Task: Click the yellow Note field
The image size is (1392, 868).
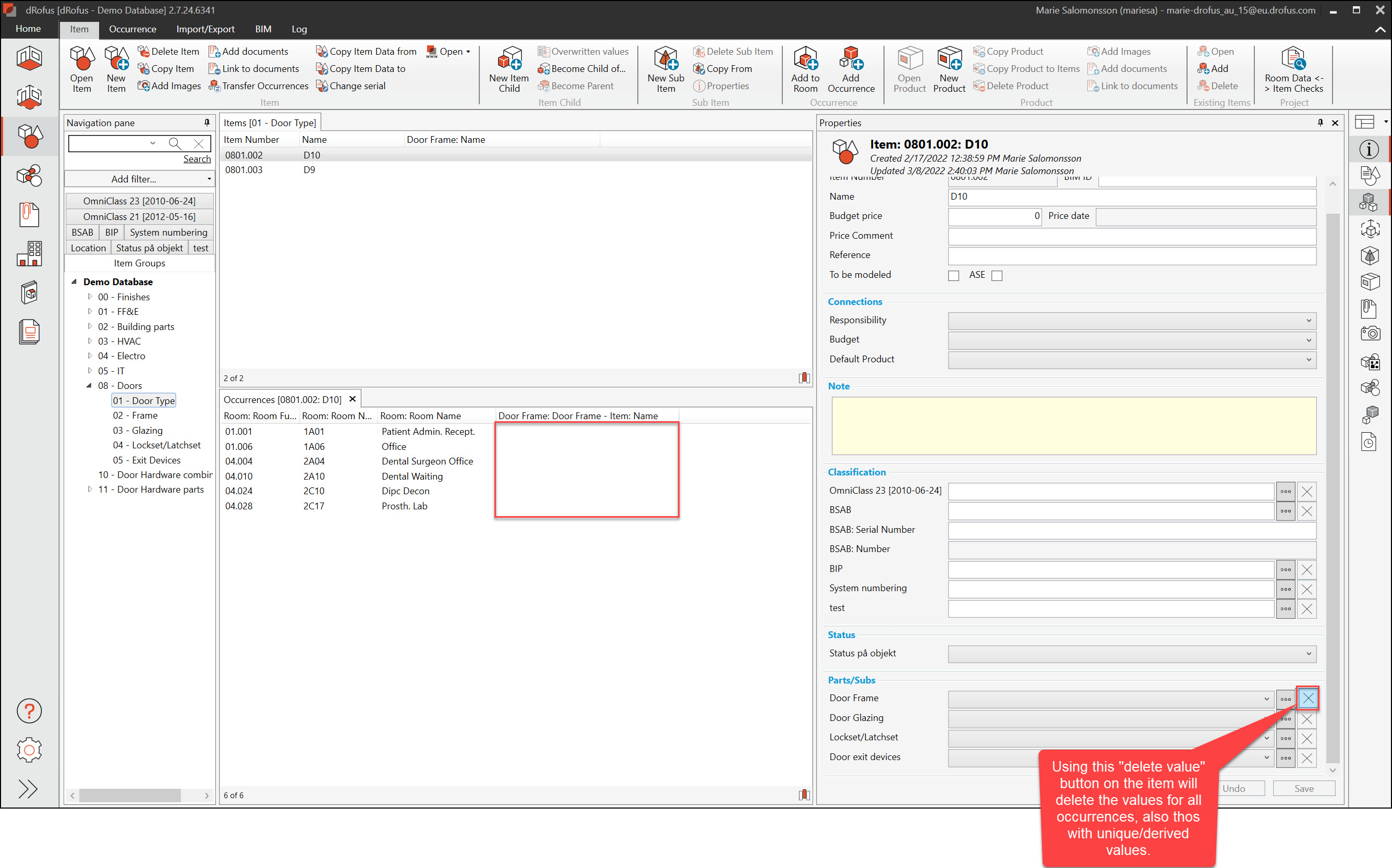Action: [1073, 425]
